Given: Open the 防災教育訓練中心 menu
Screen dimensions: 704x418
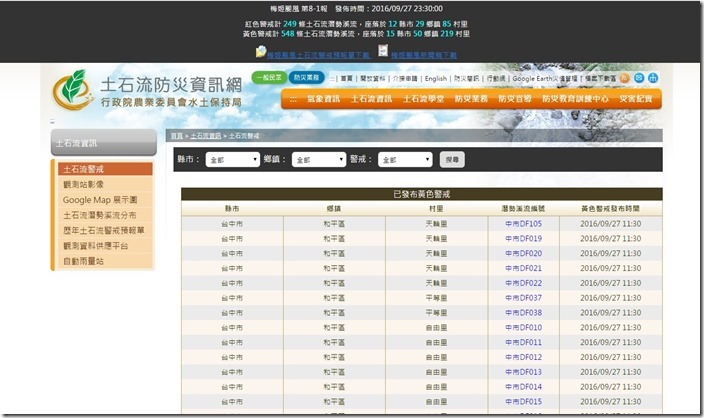Looking at the screenshot, I should click(575, 99).
